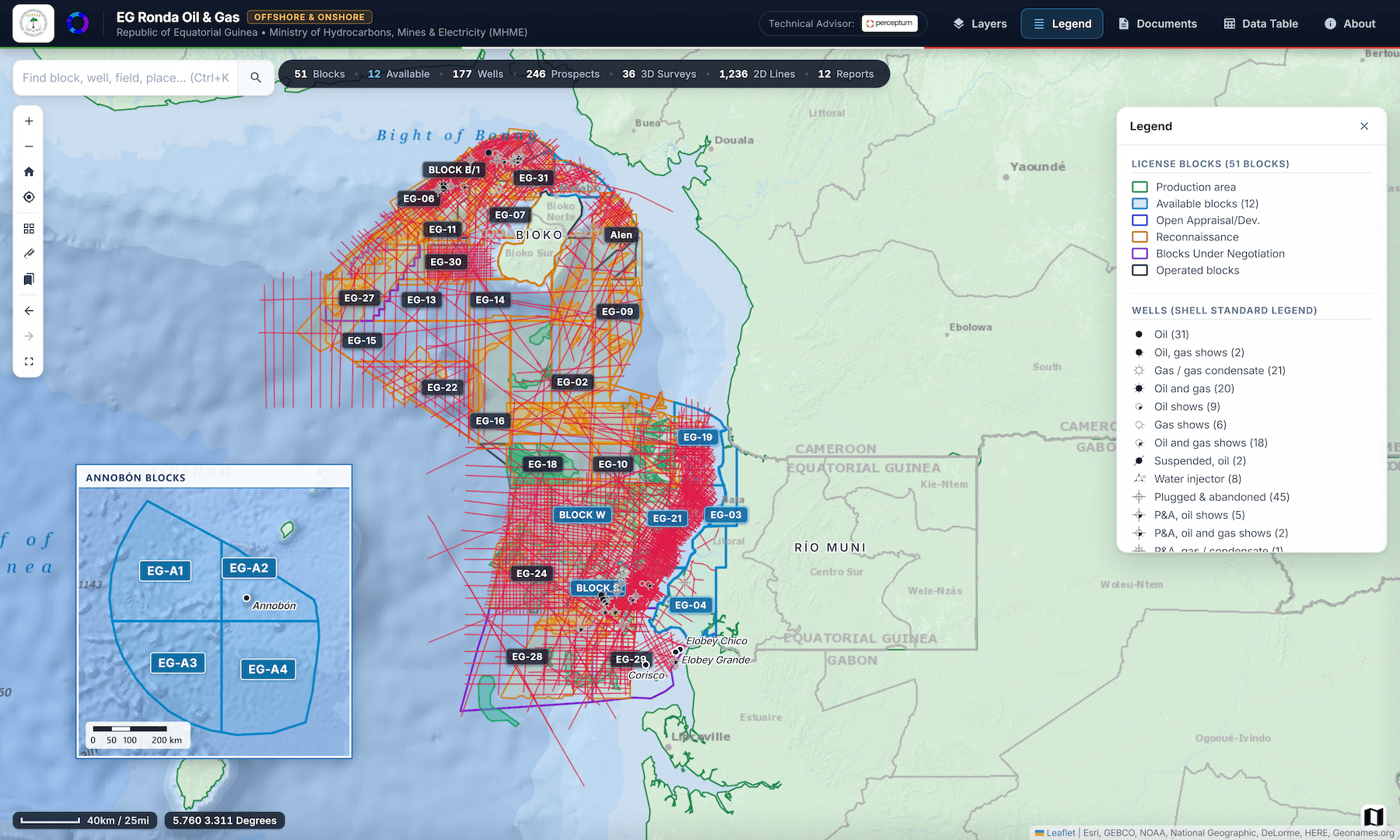Viewport: 1400px width, 840px height.
Task: Click the Alen field label
Action: tap(621, 235)
